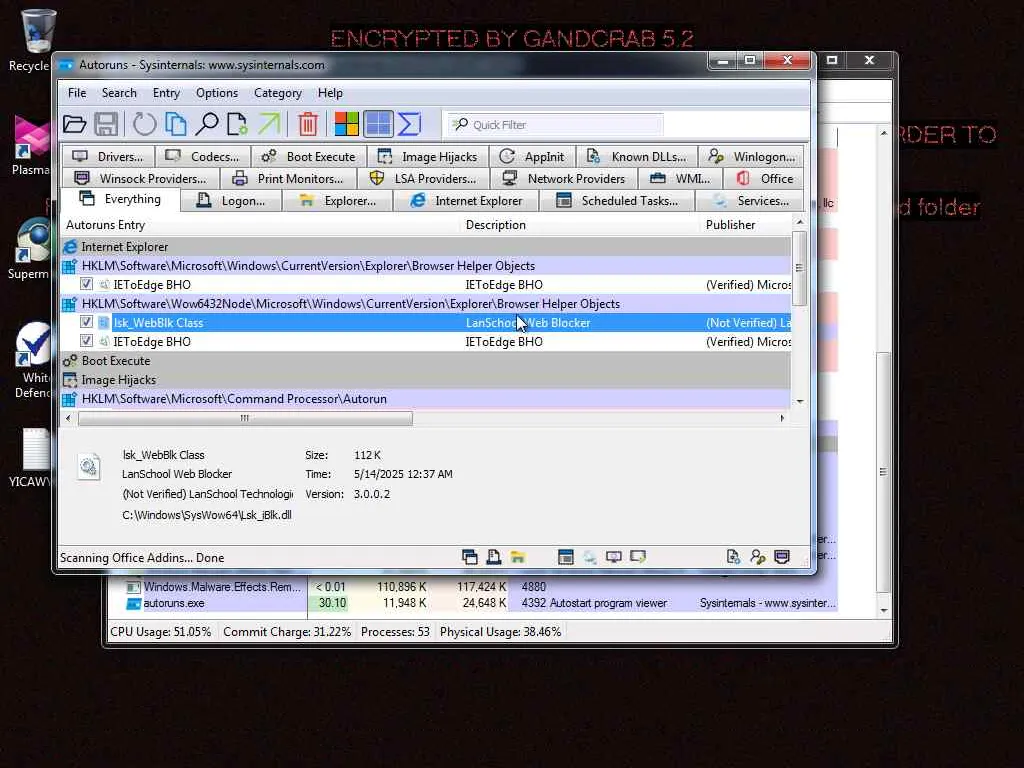
Task: Switch to the Winsock Providers tab
Action: point(140,178)
